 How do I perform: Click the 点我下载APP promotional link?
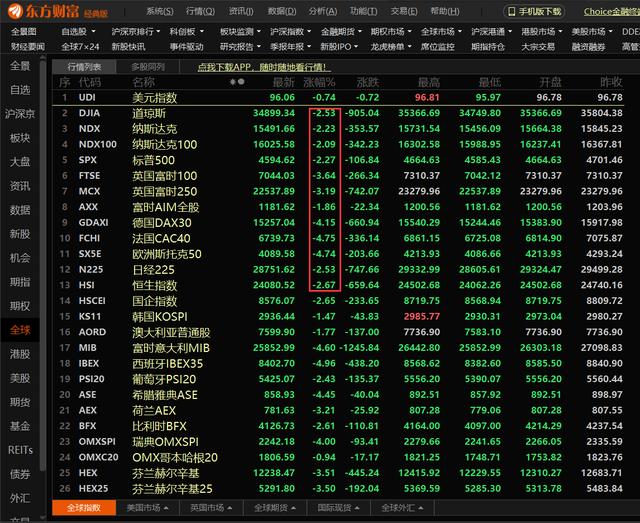pyautogui.click(x=264, y=67)
